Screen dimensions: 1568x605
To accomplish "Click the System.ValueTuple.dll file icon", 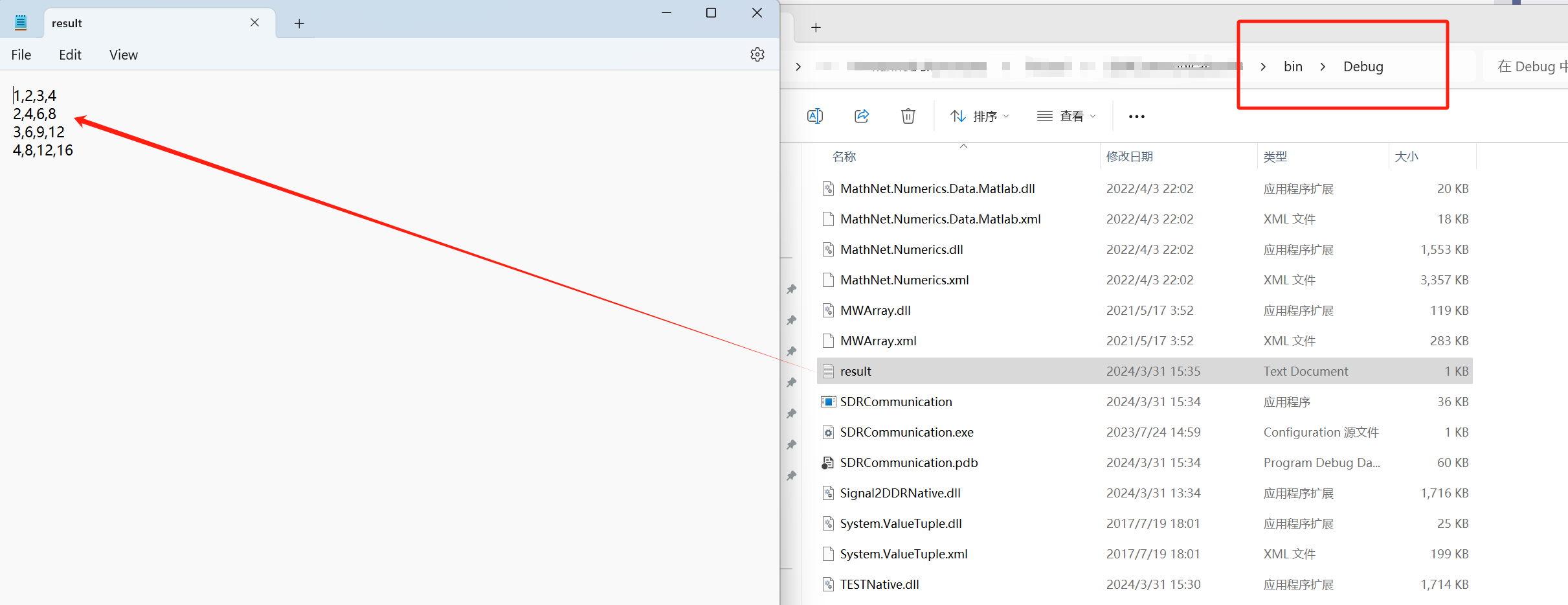I will point(828,523).
